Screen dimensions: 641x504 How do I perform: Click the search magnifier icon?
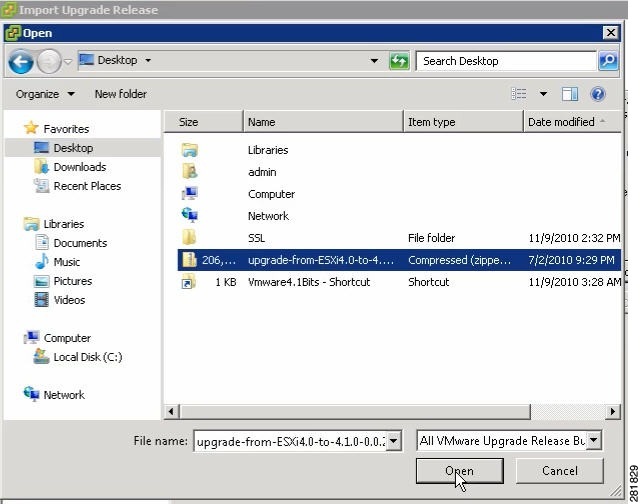click(608, 61)
